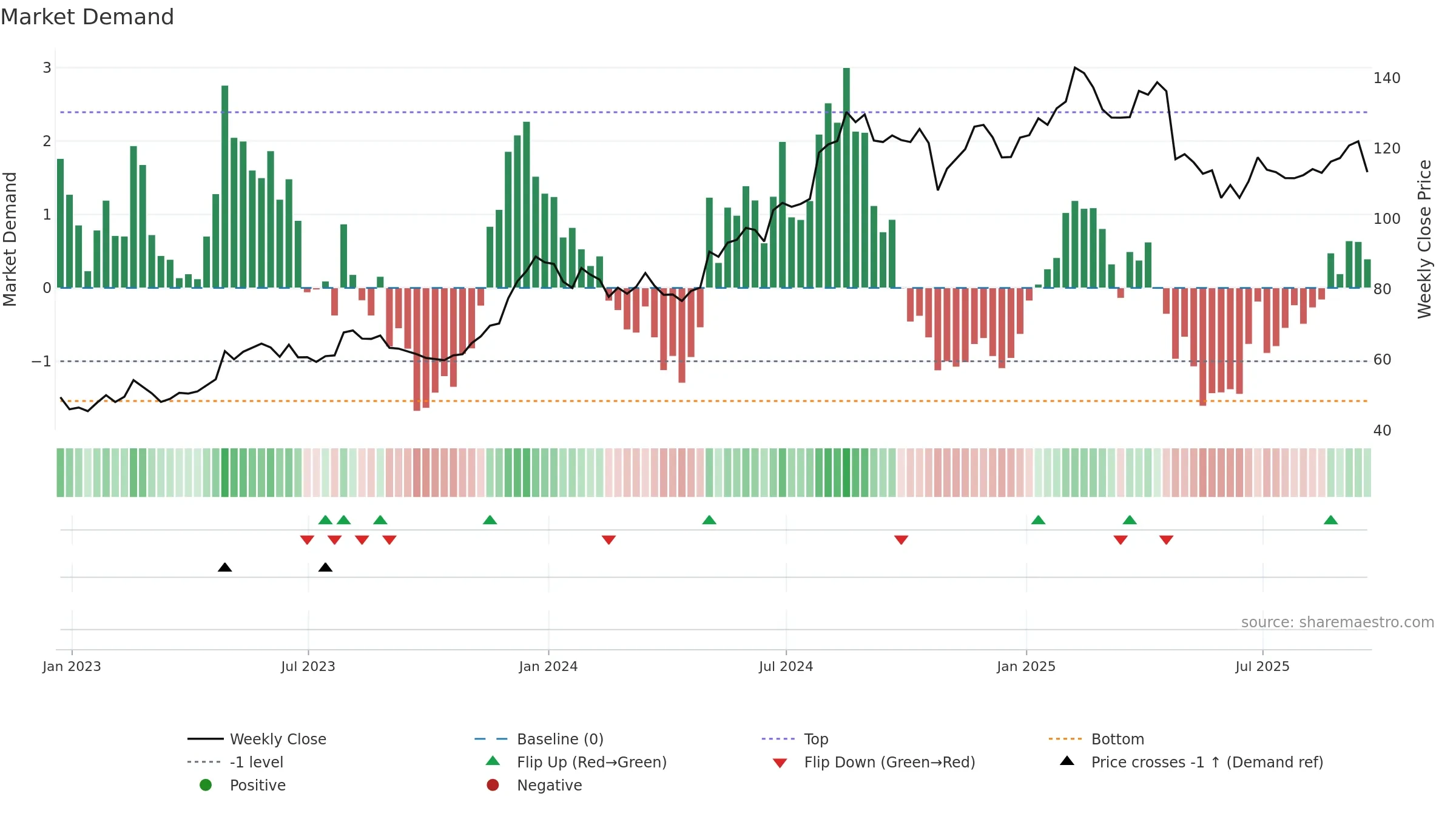Click the first black price-cross marker before Jul 2023
Image resolution: width=1456 pixels, height=819 pixels.
(224, 567)
